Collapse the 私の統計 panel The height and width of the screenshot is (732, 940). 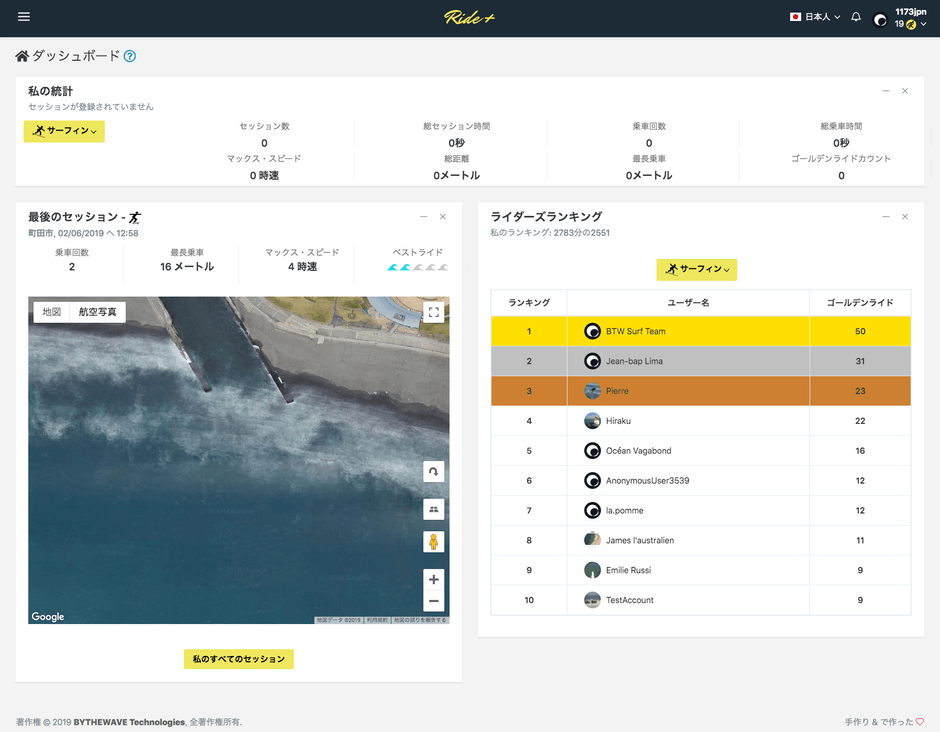pyautogui.click(x=886, y=91)
